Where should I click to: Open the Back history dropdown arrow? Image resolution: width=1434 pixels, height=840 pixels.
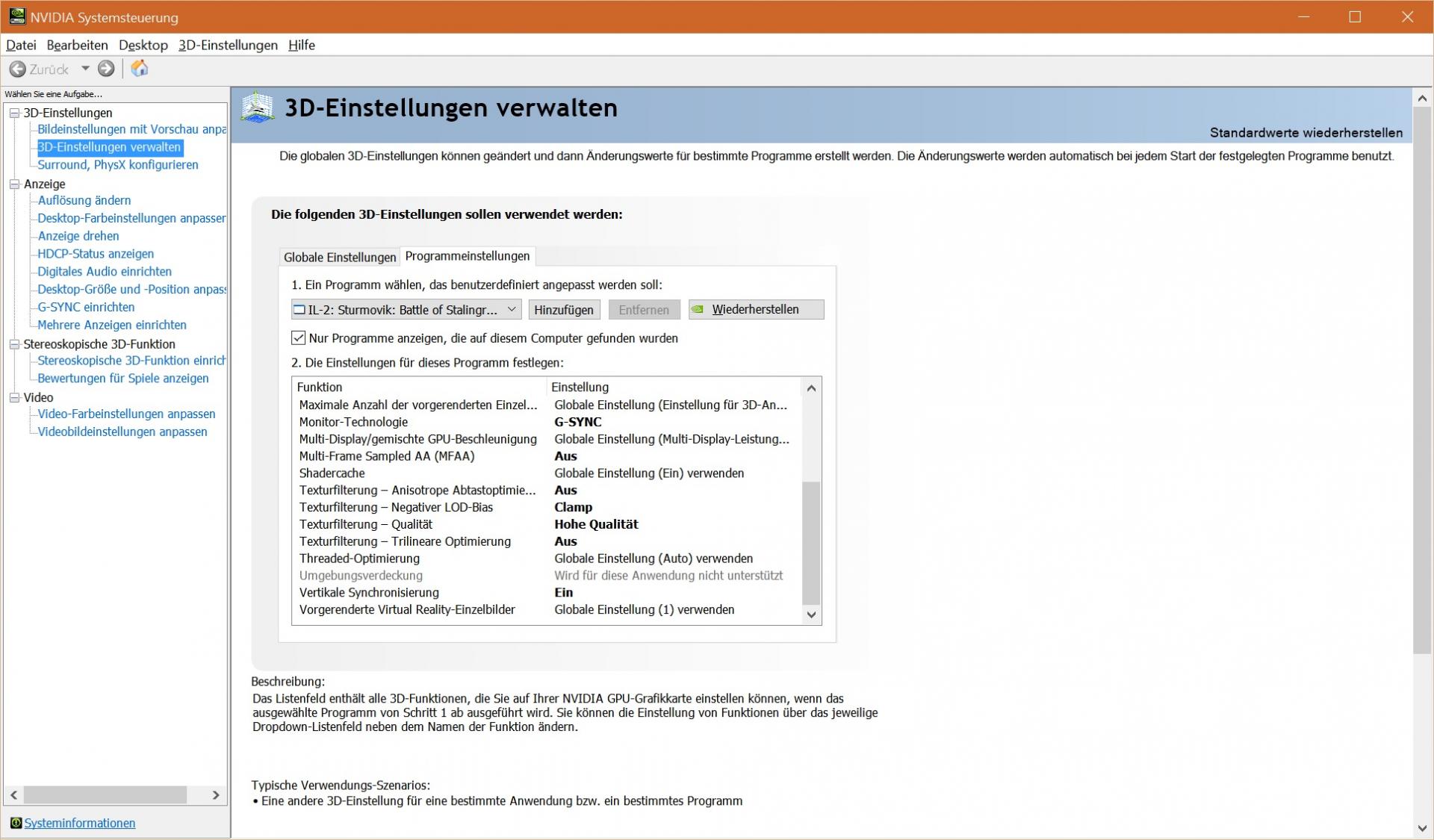[x=85, y=69]
